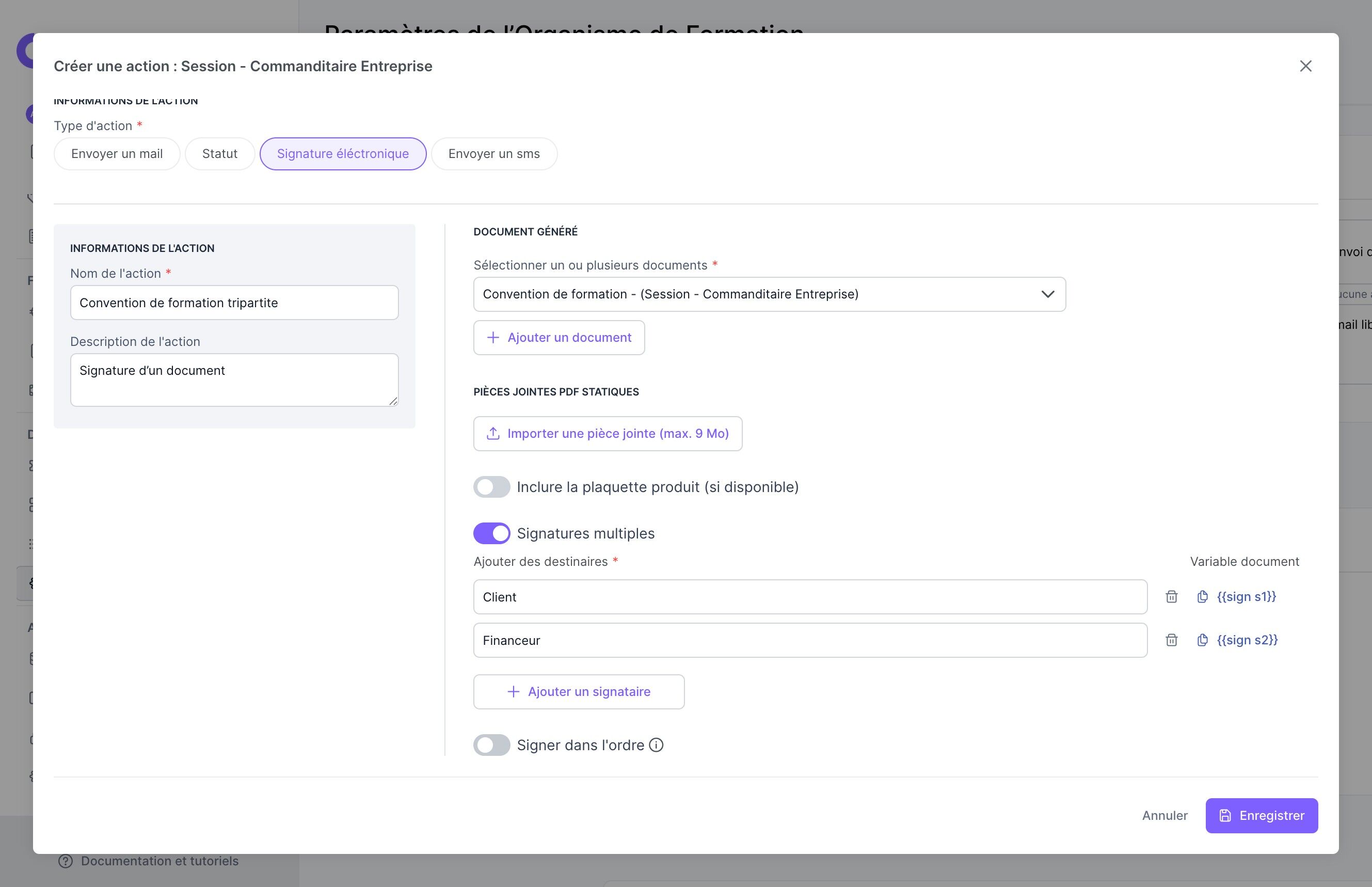Copy the {{sign s2}} variable
The width and height of the screenshot is (1372, 887).
pos(1202,640)
